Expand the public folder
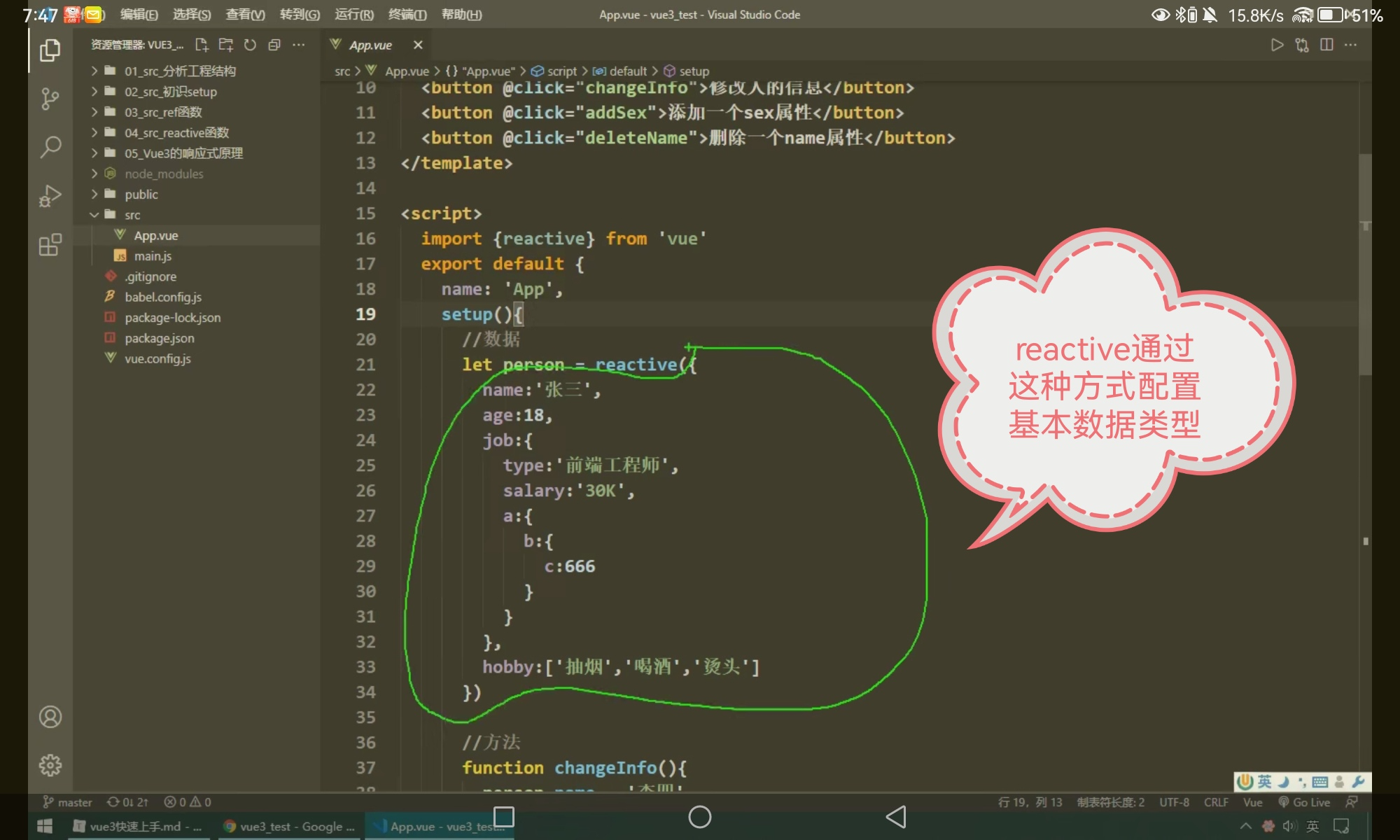This screenshot has height=840, width=1400. click(x=141, y=195)
